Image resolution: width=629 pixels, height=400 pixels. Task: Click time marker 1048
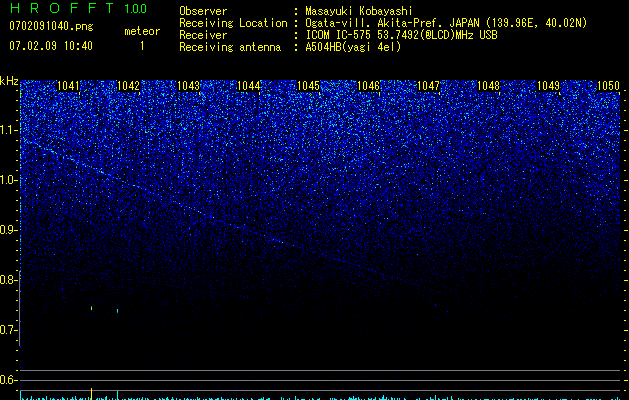coord(489,86)
